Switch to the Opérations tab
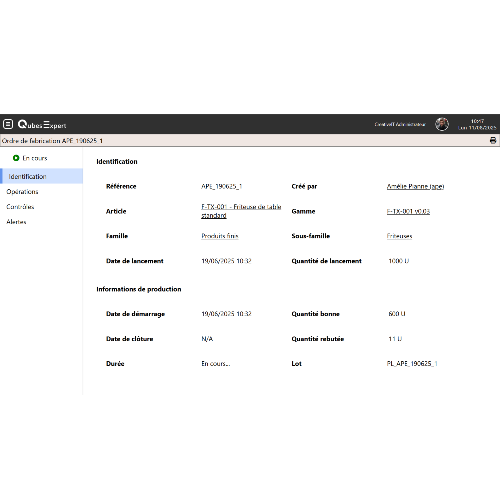500x500 pixels. pos(22,192)
